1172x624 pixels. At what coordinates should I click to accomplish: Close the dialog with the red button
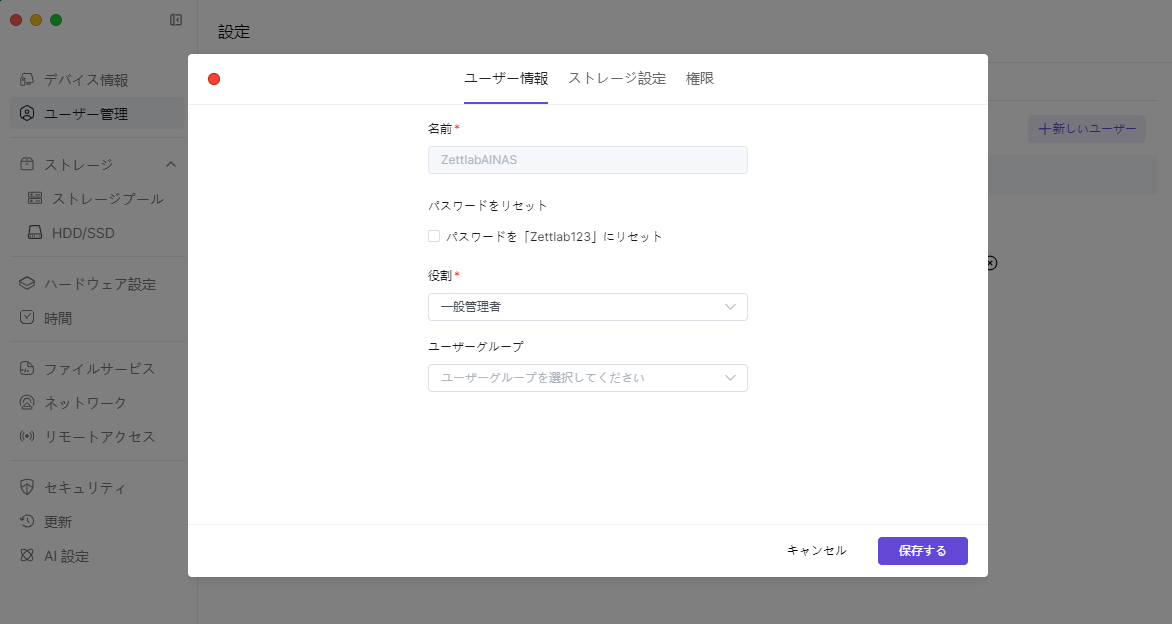[214, 79]
